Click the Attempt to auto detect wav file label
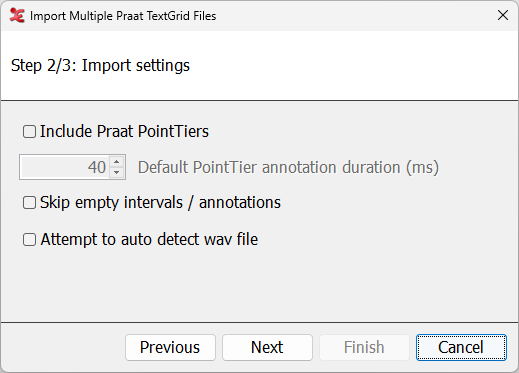 pyautogui.click(x=149, y=239)
